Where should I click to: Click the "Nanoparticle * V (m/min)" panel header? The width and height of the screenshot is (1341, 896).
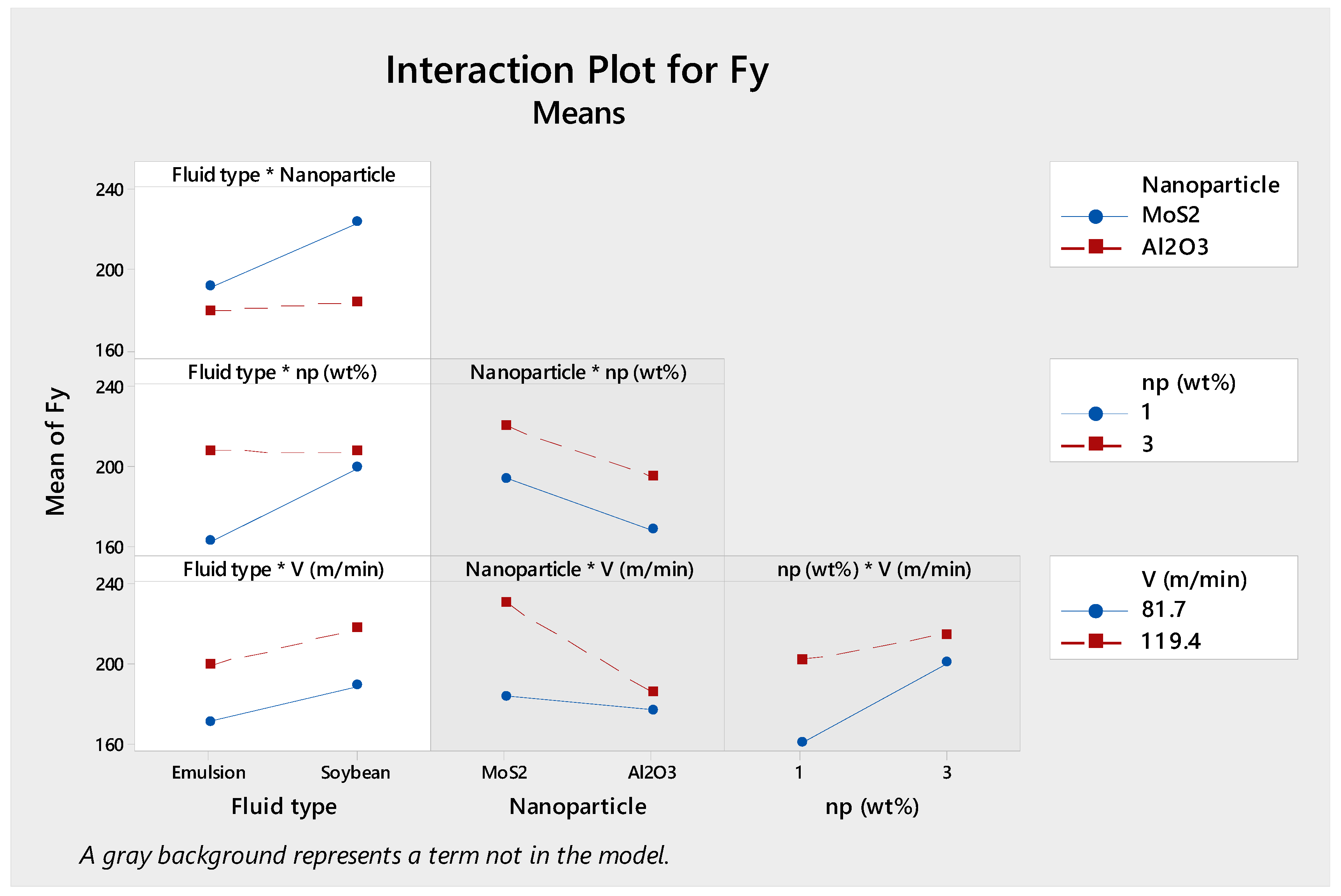point(579,570)
